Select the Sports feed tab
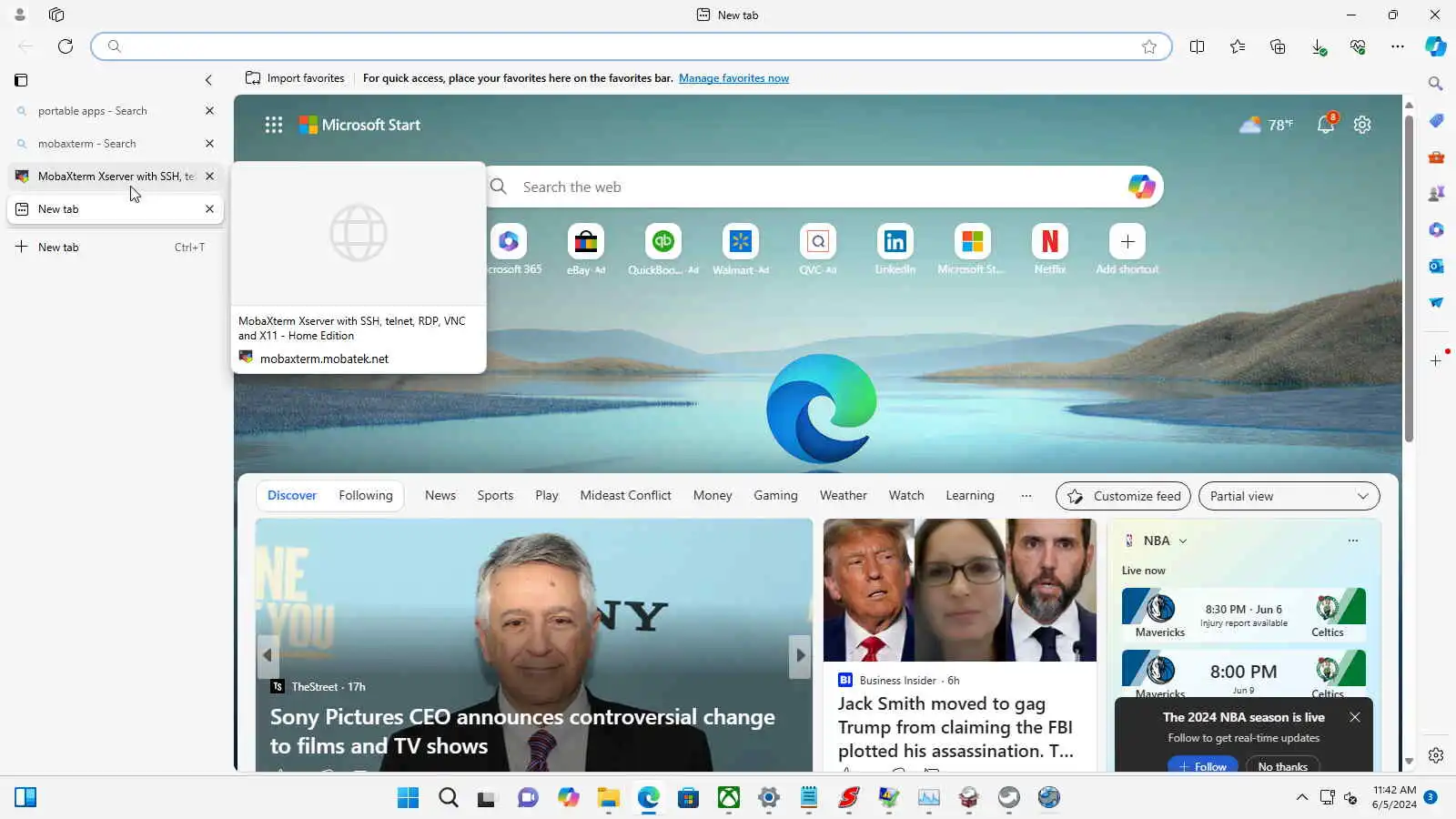This screenshot has height=819, width=1456. coord(495,496)
